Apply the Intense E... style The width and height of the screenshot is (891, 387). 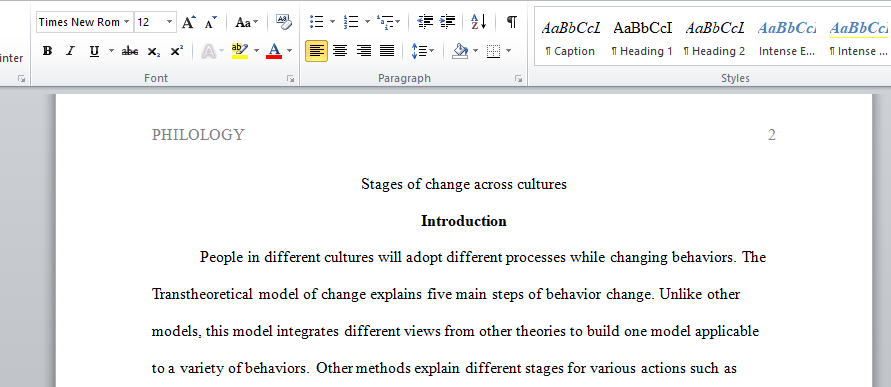tap(787, 38)
